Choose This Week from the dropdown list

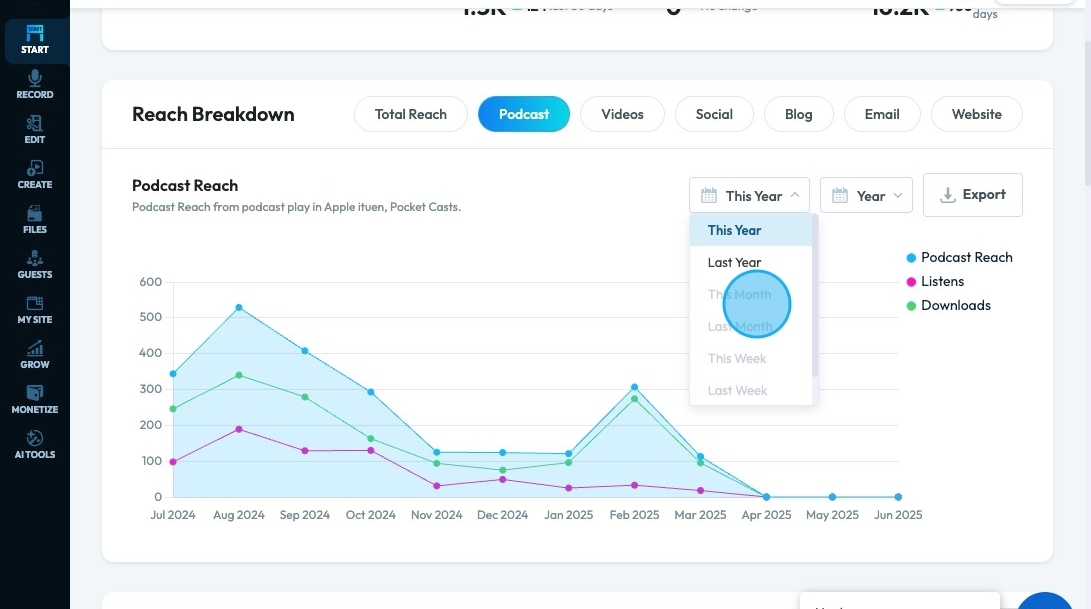tap(751, 358)
